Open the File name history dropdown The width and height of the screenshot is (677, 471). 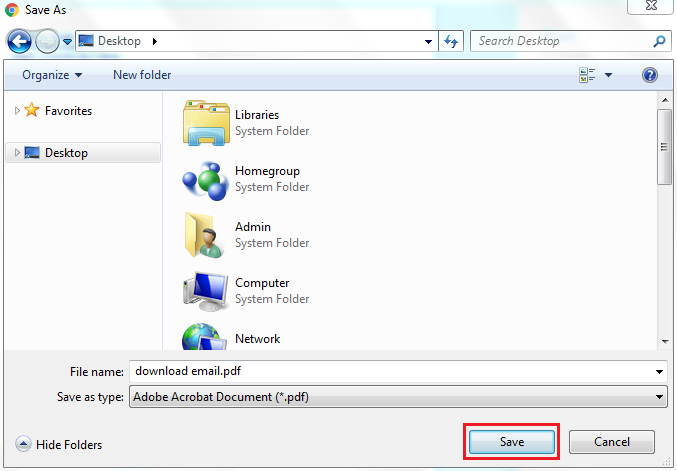click(x=659, y=372)
